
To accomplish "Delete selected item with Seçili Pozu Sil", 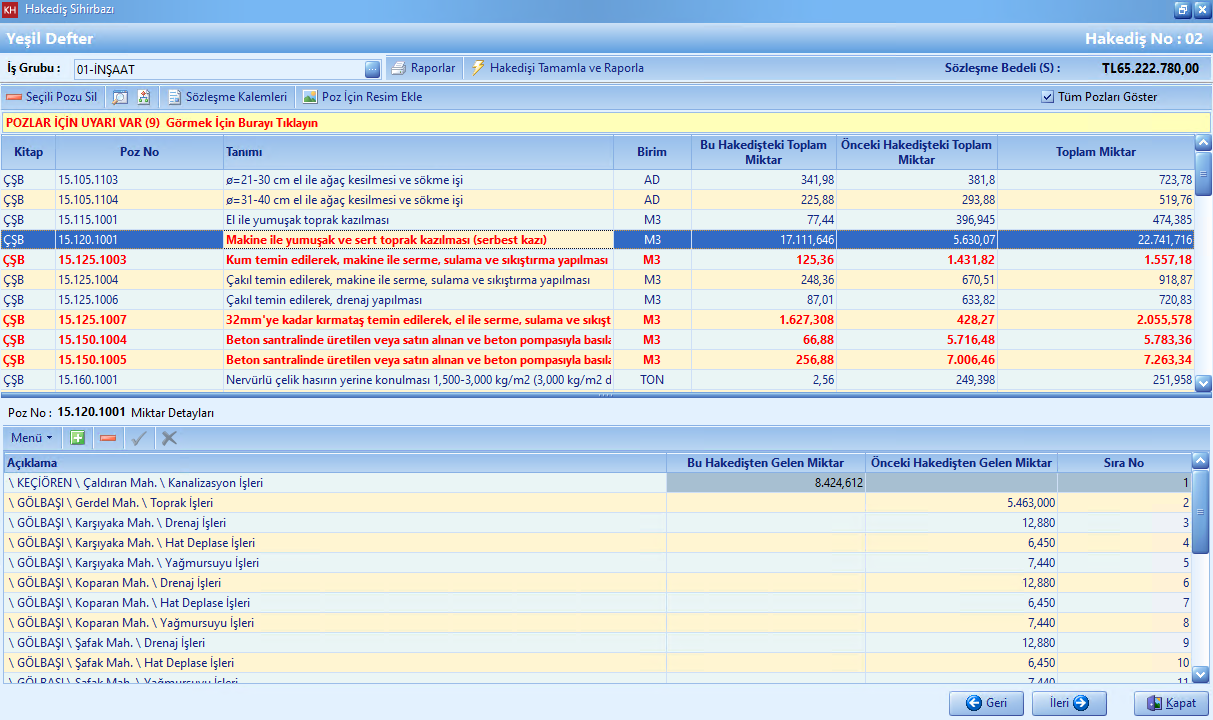I will 52,97.
